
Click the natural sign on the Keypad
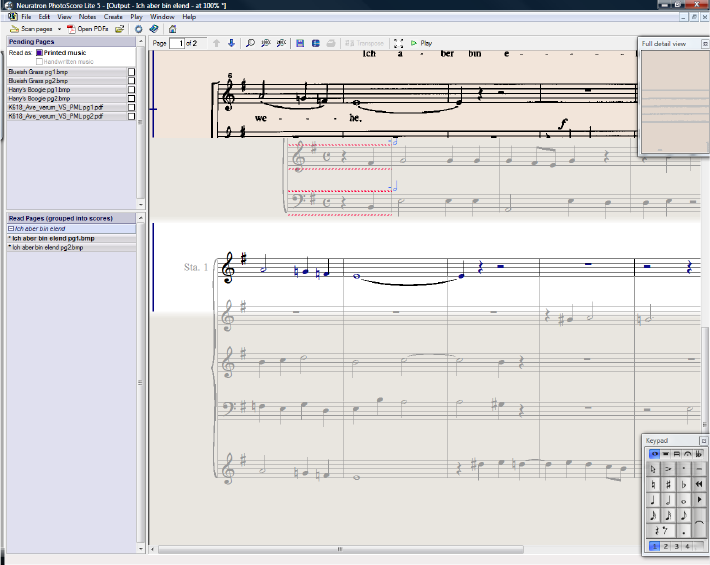[x=653, y=484]
